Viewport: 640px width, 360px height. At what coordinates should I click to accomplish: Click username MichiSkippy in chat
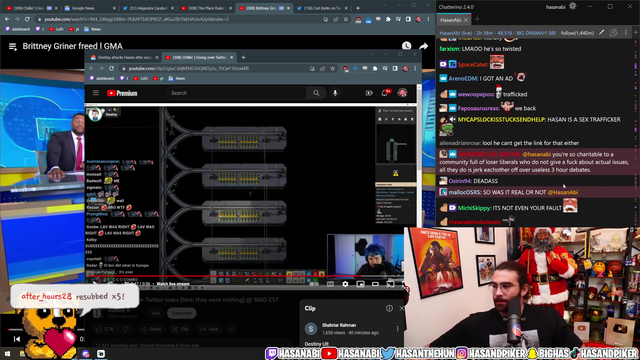(474, 208)
